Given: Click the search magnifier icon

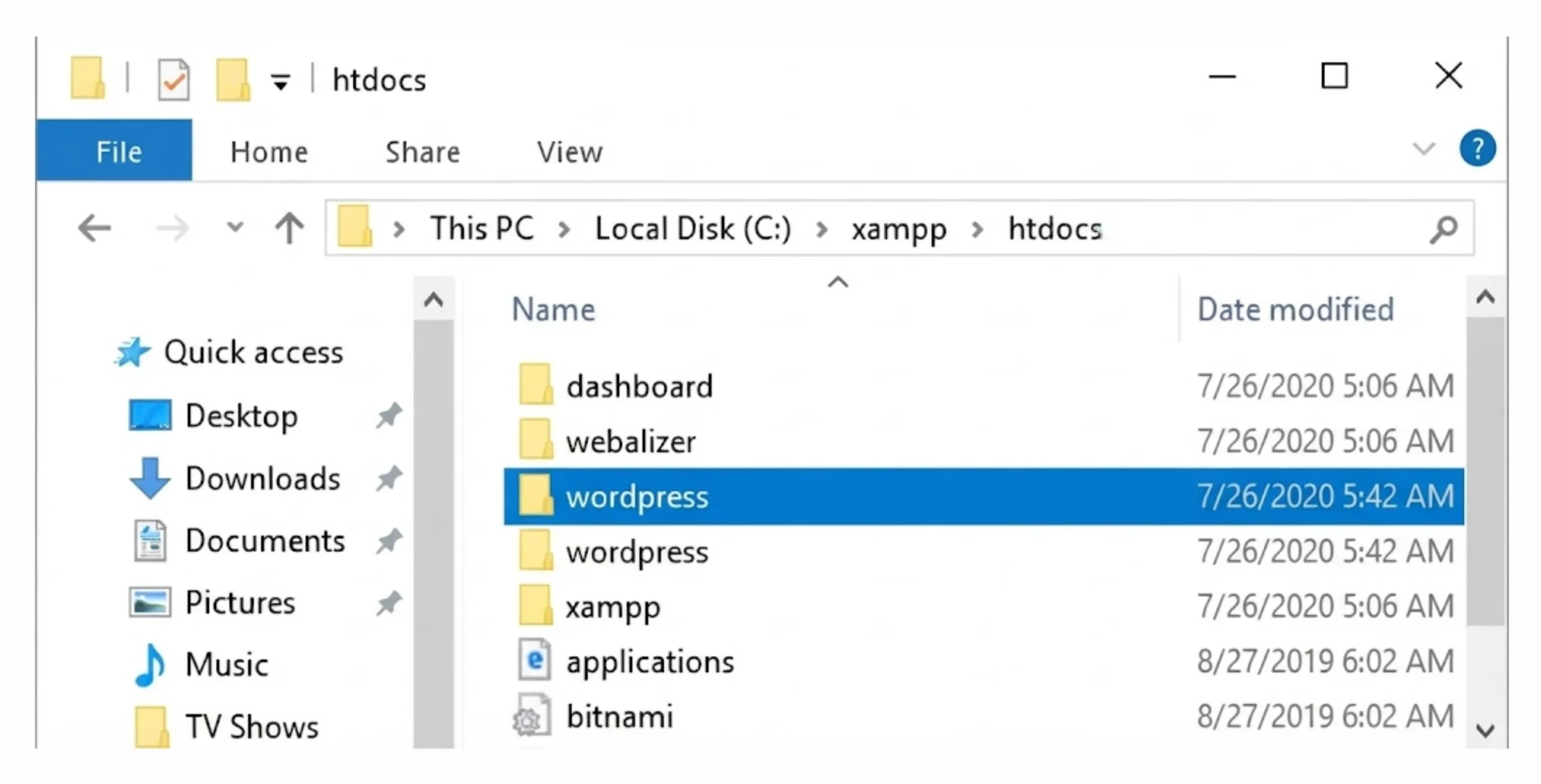Looking at the screenshot, I should tap(1443, 229).
